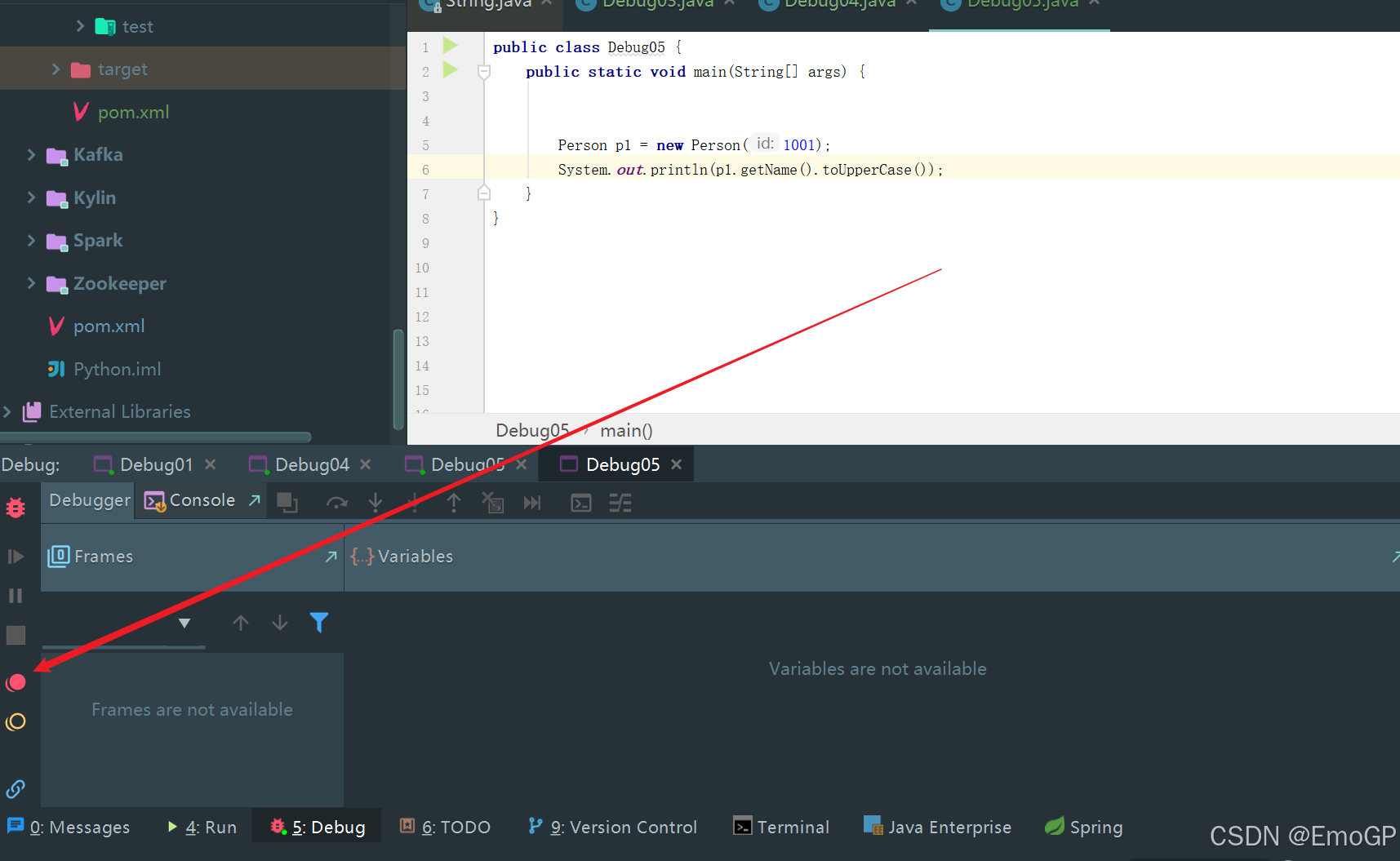Open the View Breakpoints dialog
This screenshot has height=861, width=1400.
pyautogui.click(x=16, y=682)
